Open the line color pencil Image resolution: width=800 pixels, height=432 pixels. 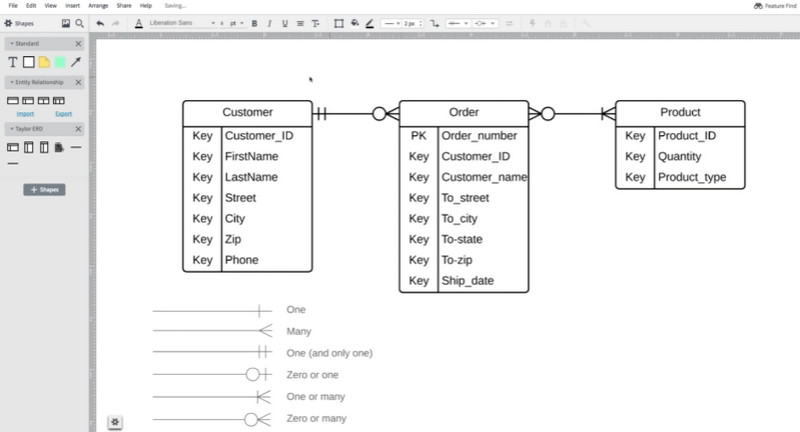coord(370,23)
